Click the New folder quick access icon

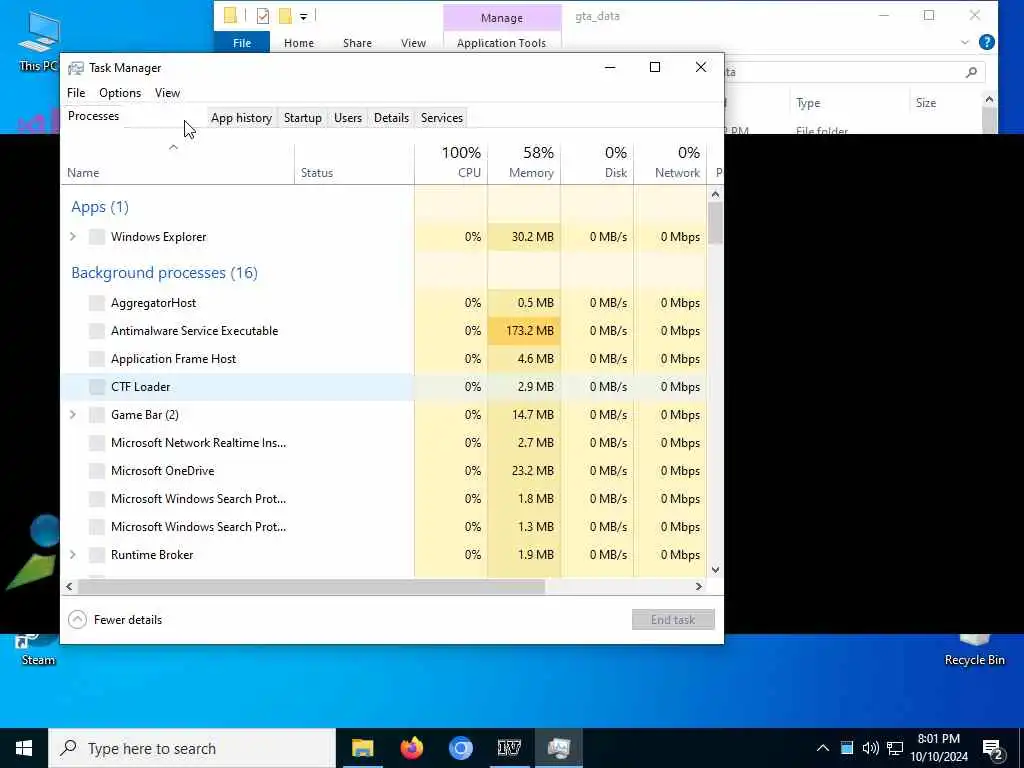[x=285, y=16]
